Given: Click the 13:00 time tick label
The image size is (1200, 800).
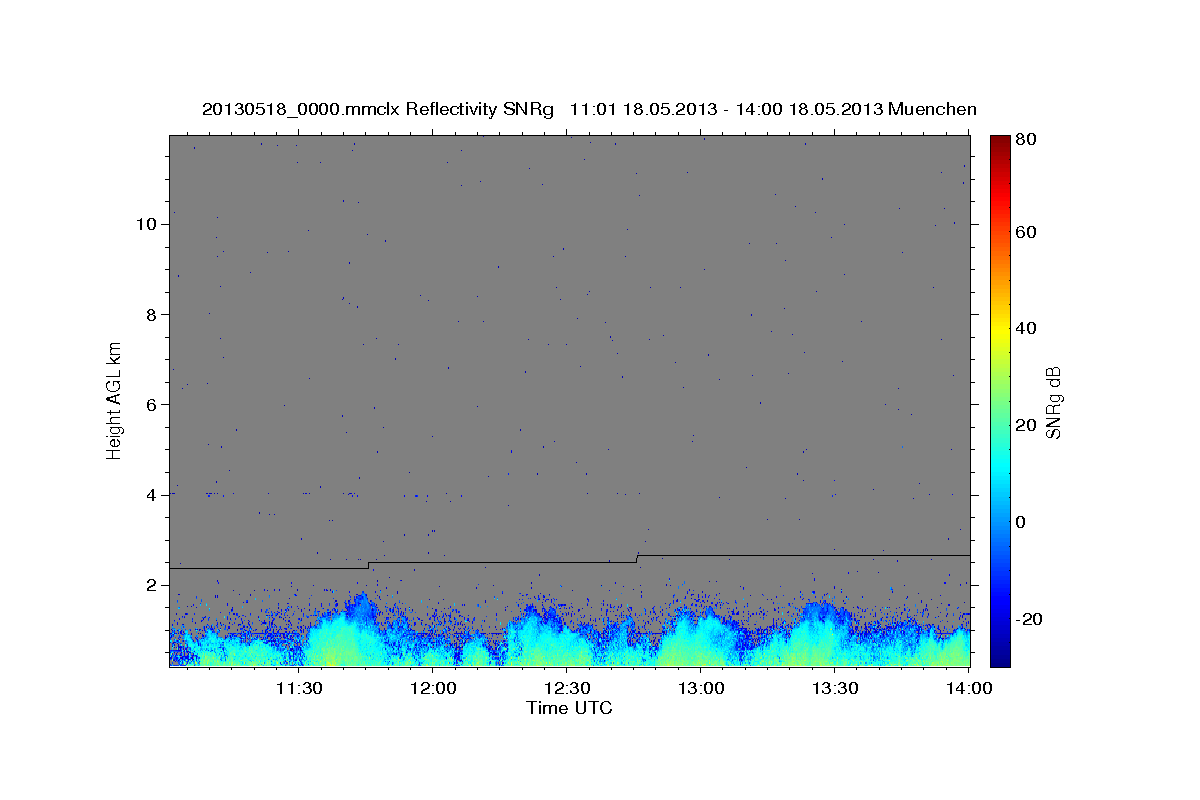Looking at the screenshot, I should pos(702,688).
